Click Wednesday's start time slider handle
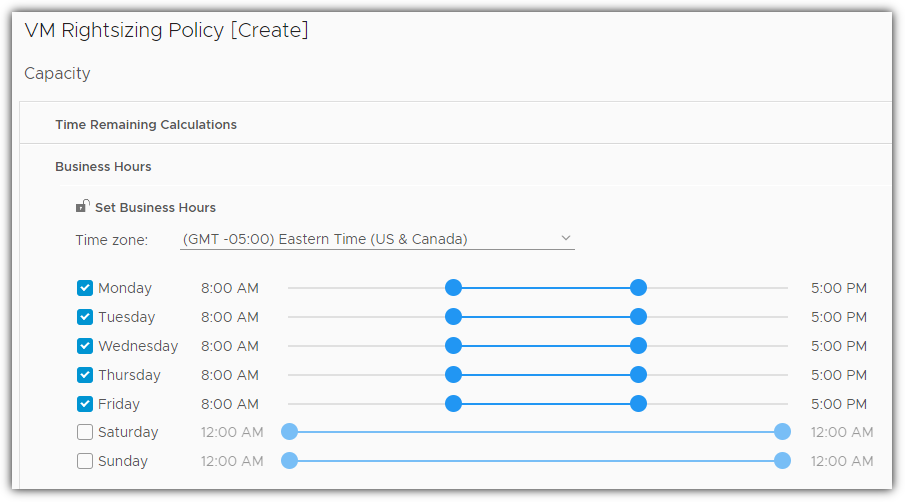Screen dimensions: 905x502 453,346
